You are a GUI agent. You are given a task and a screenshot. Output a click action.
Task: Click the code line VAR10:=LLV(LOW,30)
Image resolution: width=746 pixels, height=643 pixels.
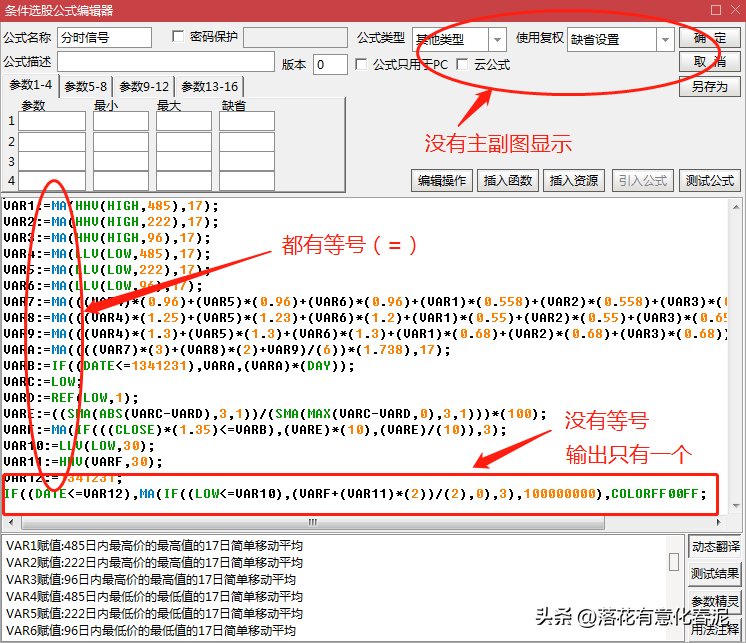pos(79,446)
